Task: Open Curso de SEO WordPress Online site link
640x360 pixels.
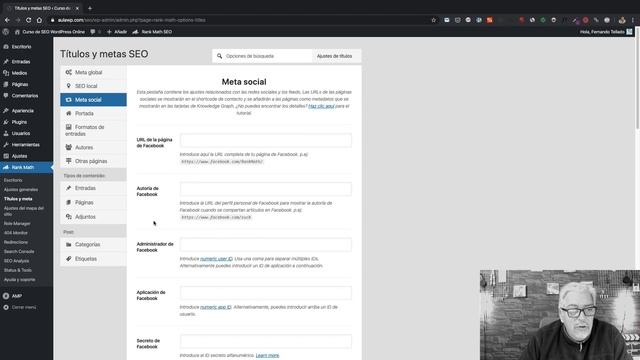Action: tap(50, 32)
